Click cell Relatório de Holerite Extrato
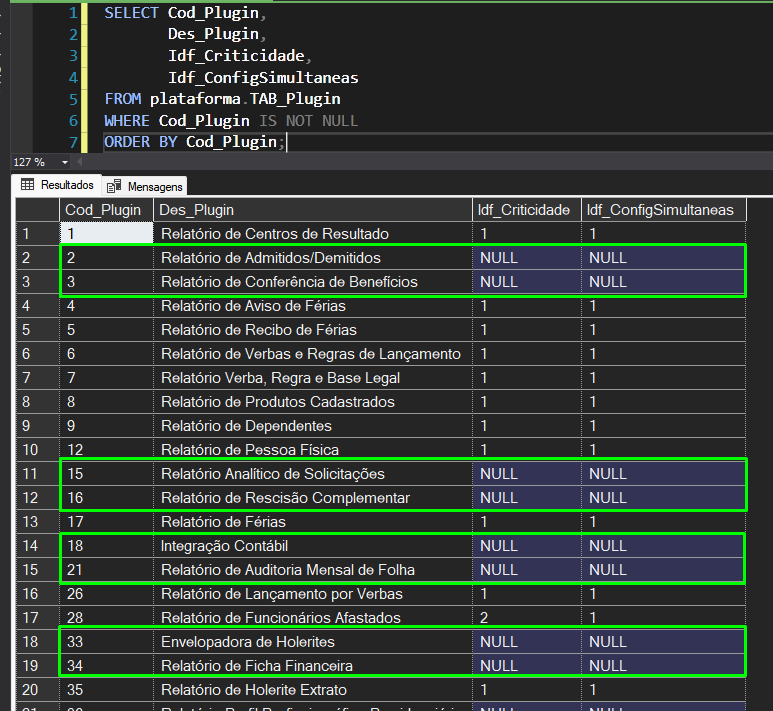Screen dimensions: 773x711 pyautogui.click(x=313, y=690)
